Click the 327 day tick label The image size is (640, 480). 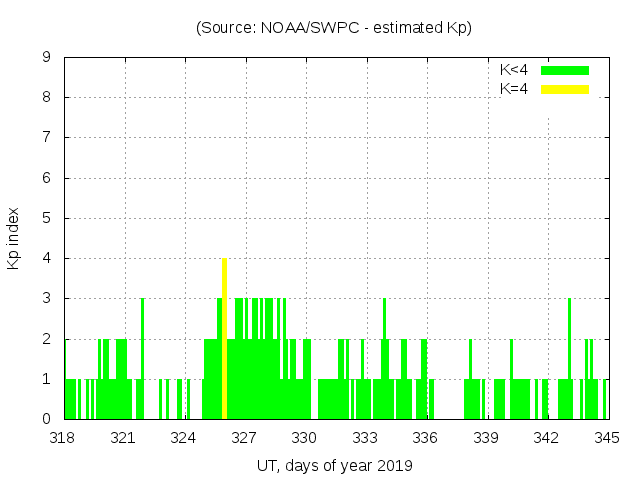[245, 437]
